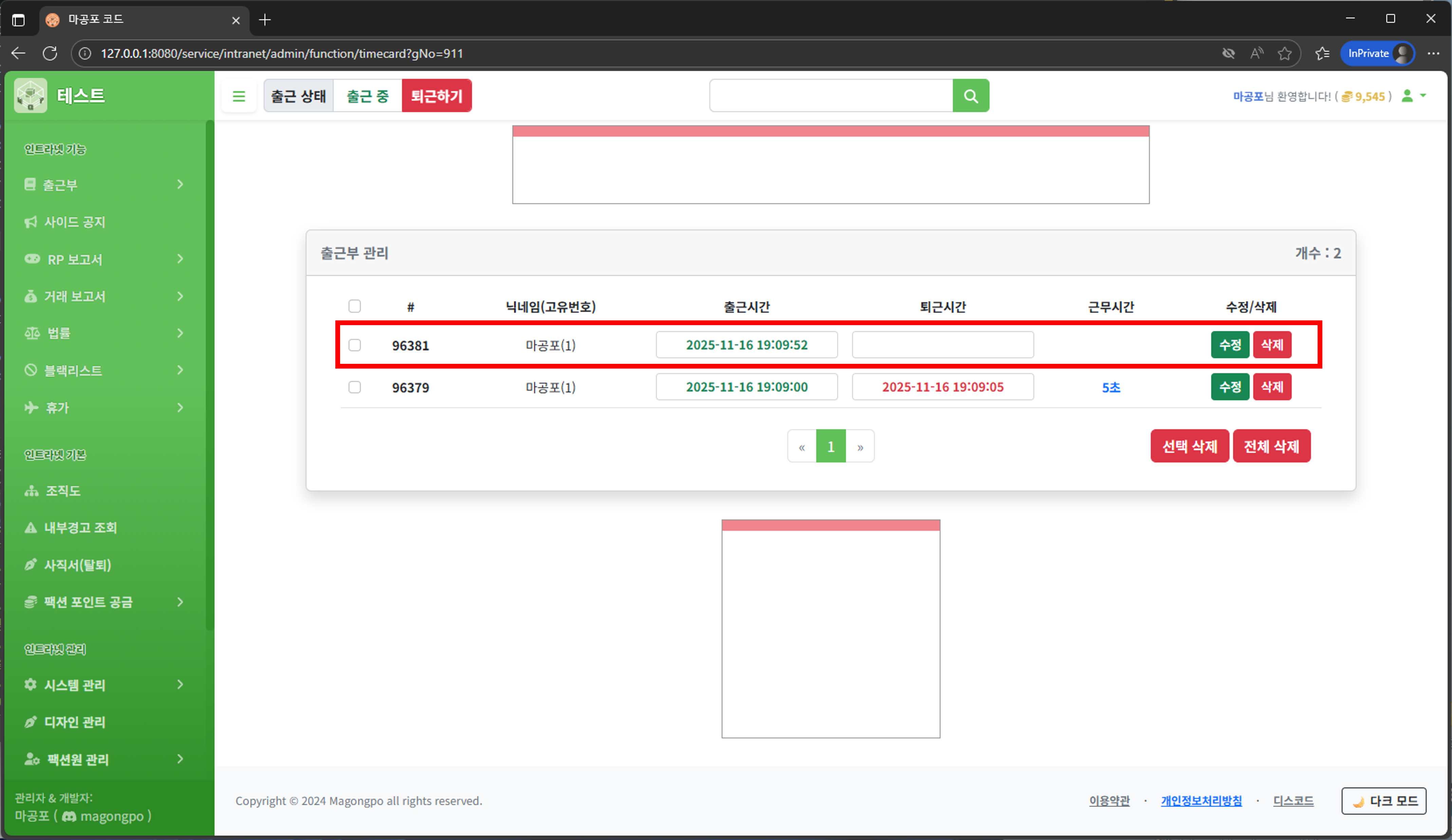1452x840 pixels.
Task: Click the red 퇴근하기 button
Action: coord(436,96)
